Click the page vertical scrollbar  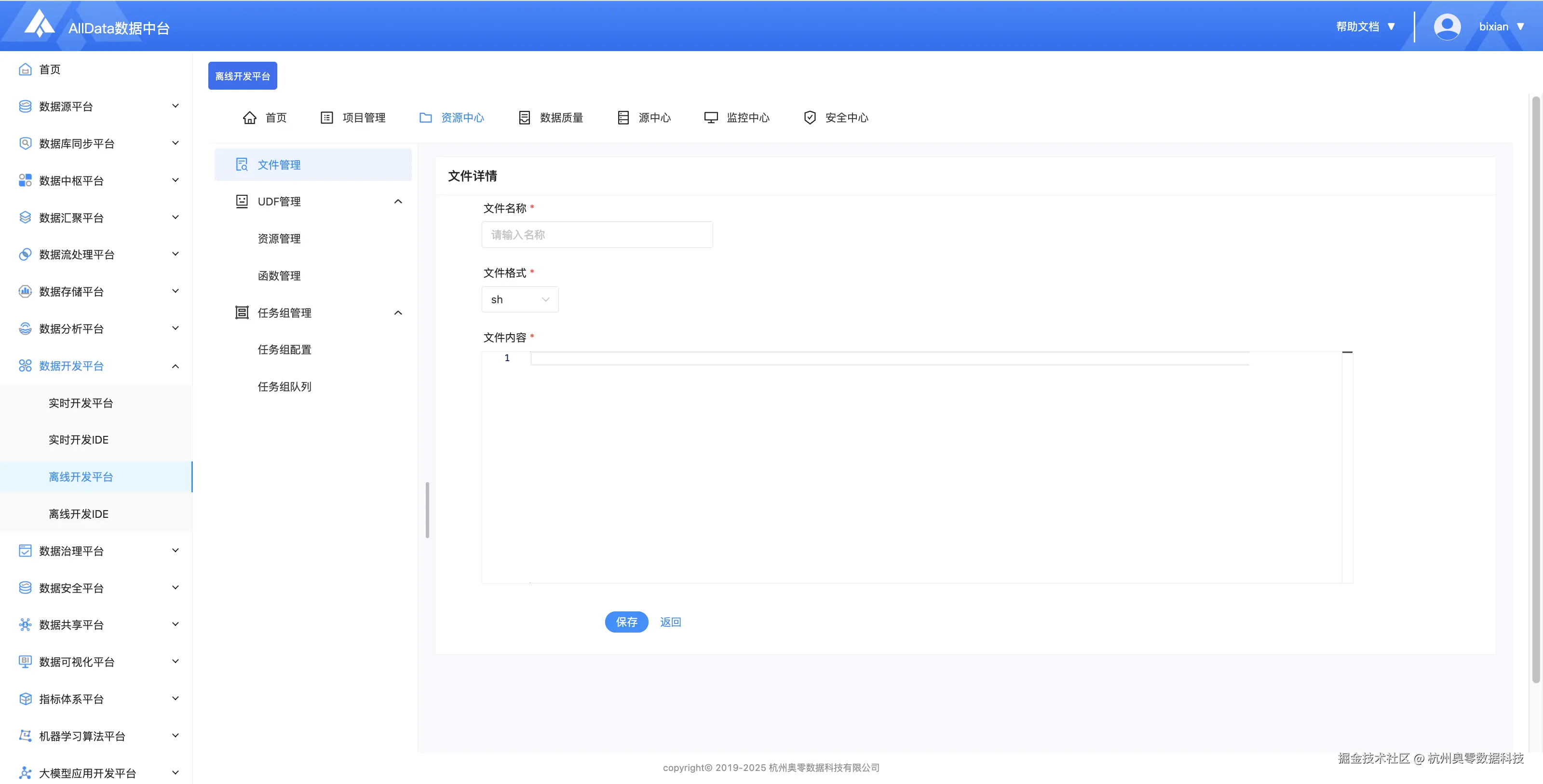(1535, 389)
